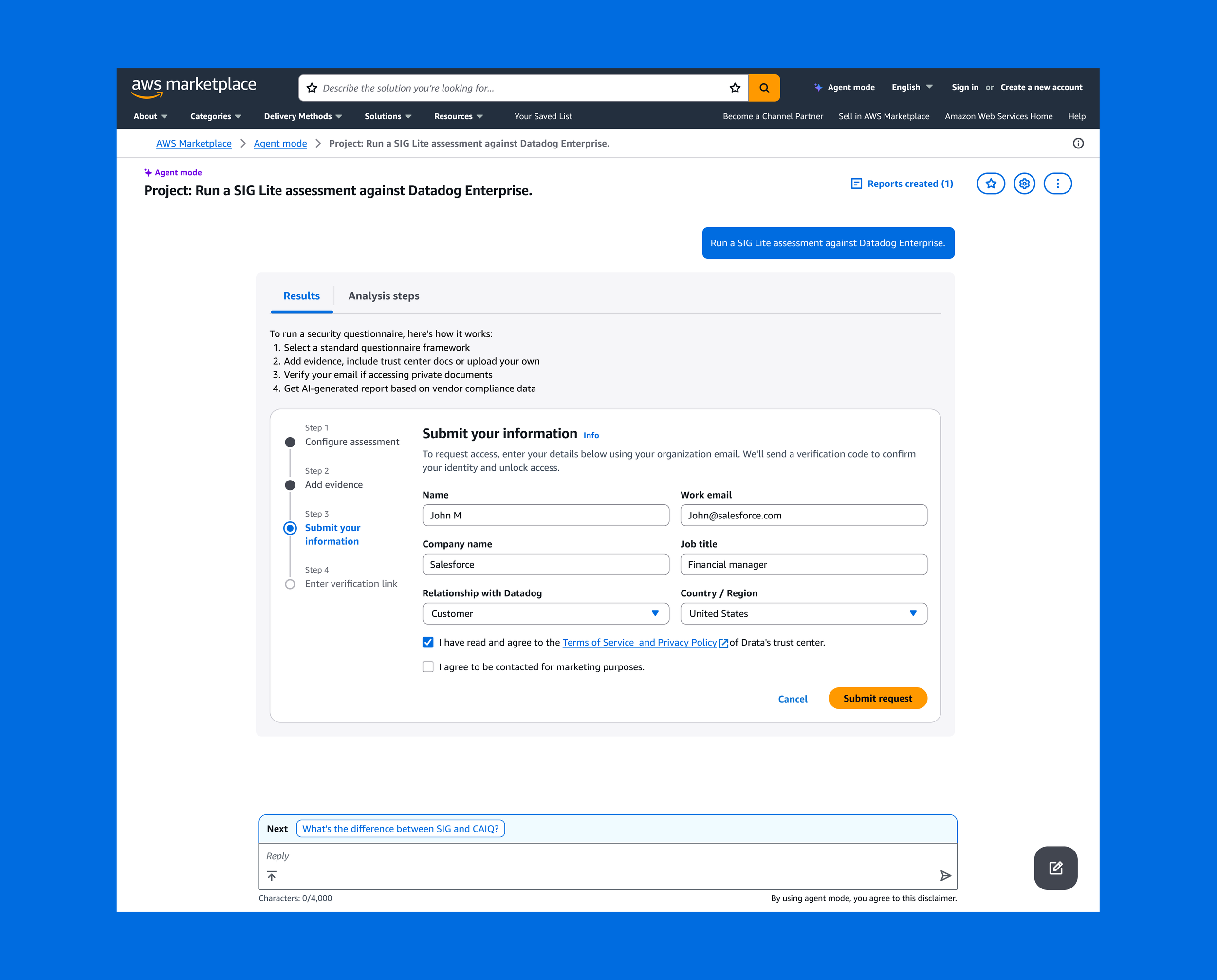Favorite project with the star circle button
Viewport: 1217px width, 980px height.
coord(991,184)
